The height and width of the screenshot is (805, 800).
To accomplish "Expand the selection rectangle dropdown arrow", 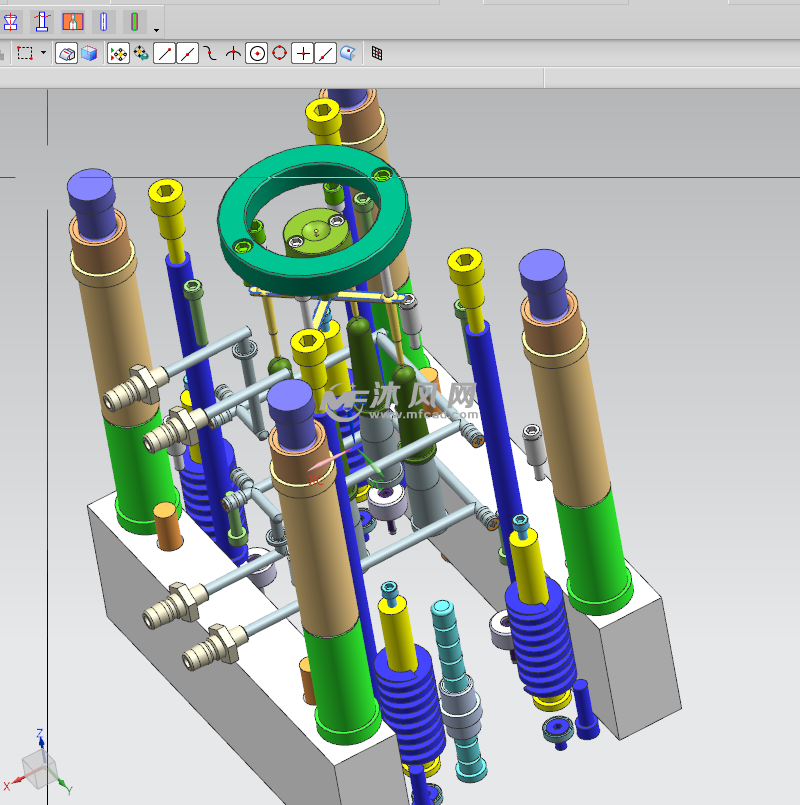I will [43, 53].
